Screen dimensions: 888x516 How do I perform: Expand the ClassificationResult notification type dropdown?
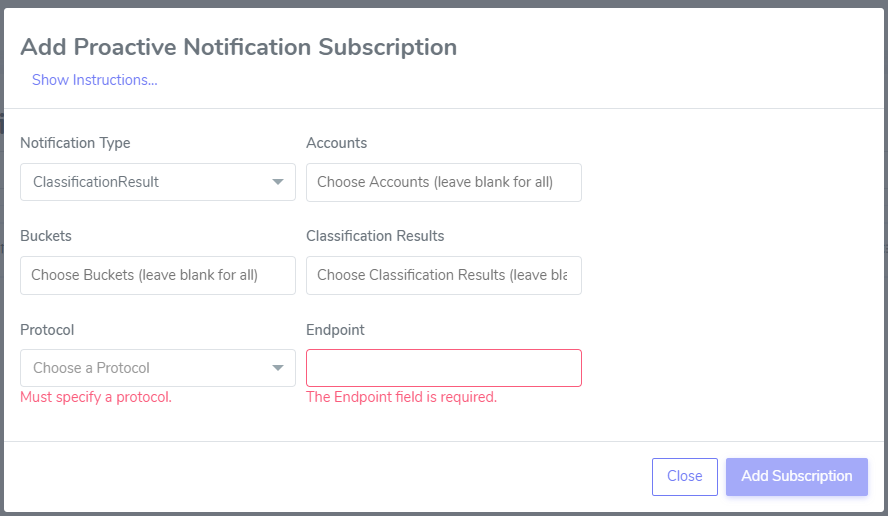[157, 182]
